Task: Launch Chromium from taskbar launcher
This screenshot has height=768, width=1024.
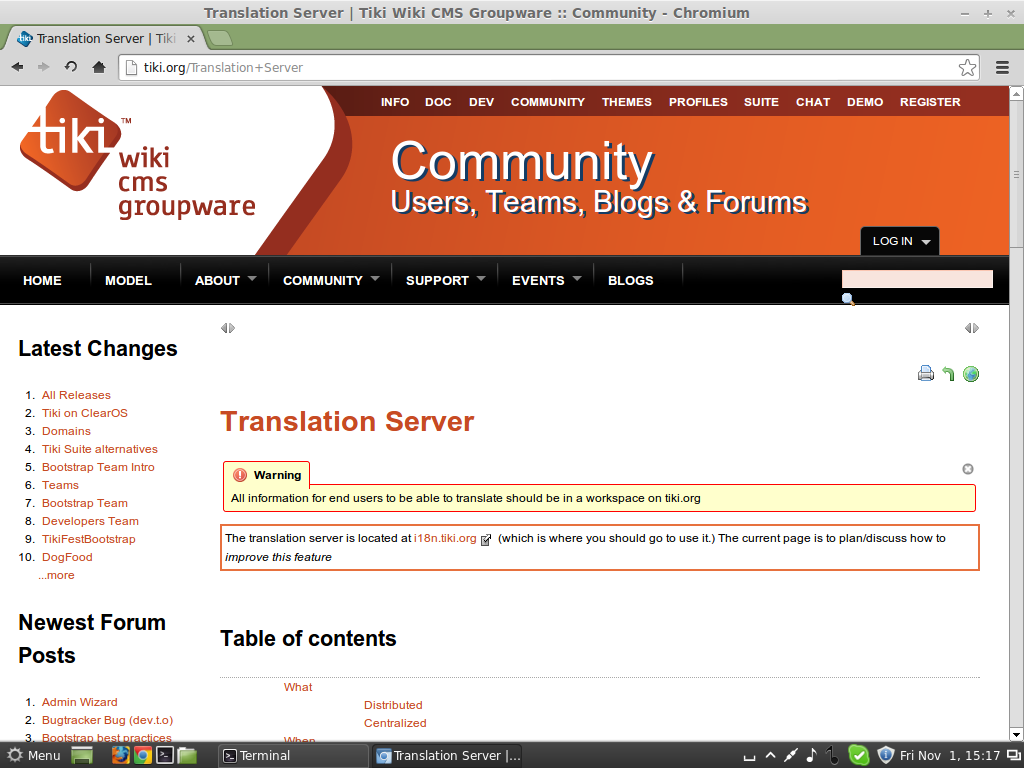Action: pos(142,756)
